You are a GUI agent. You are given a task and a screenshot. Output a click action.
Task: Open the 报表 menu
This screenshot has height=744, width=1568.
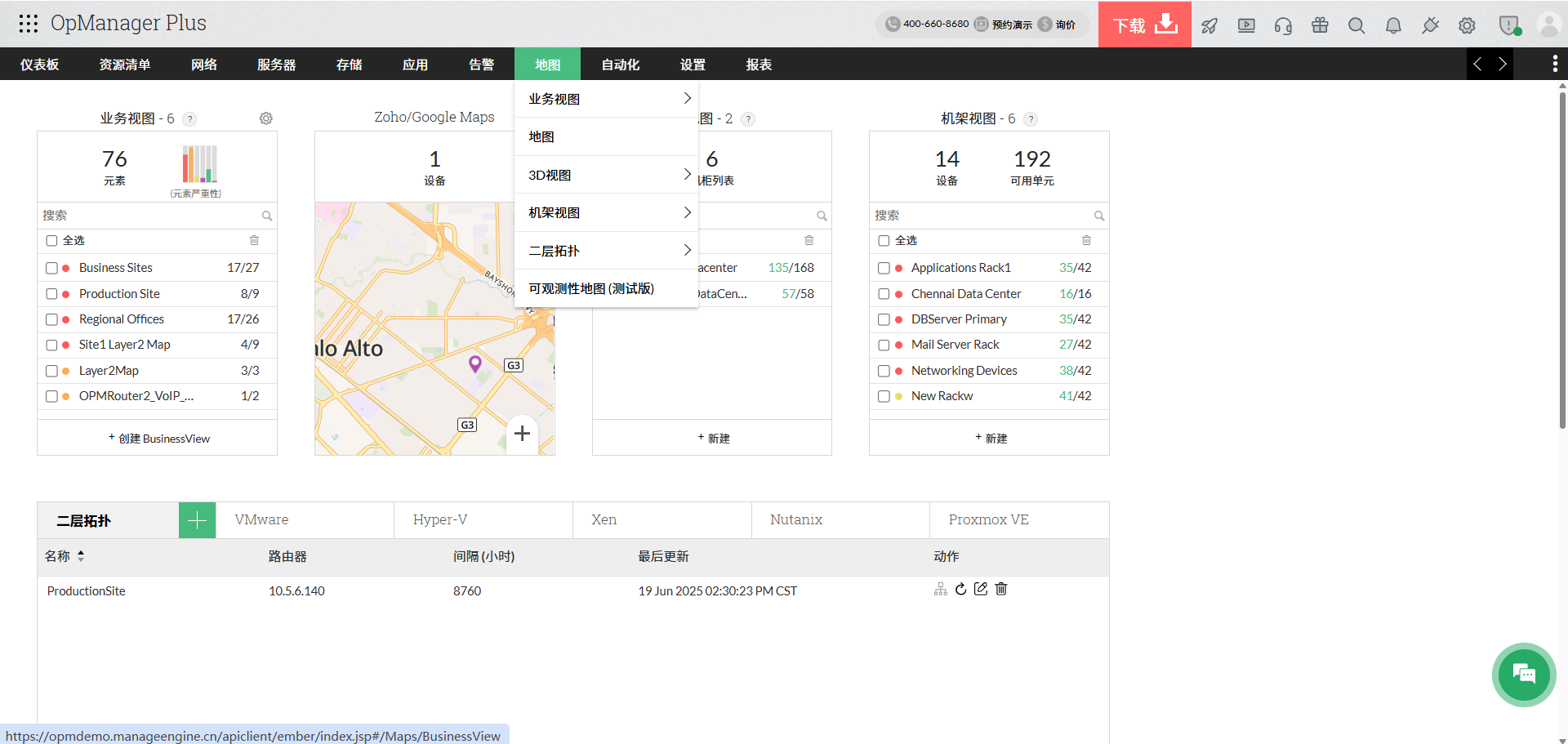click(x=759, y=64)
